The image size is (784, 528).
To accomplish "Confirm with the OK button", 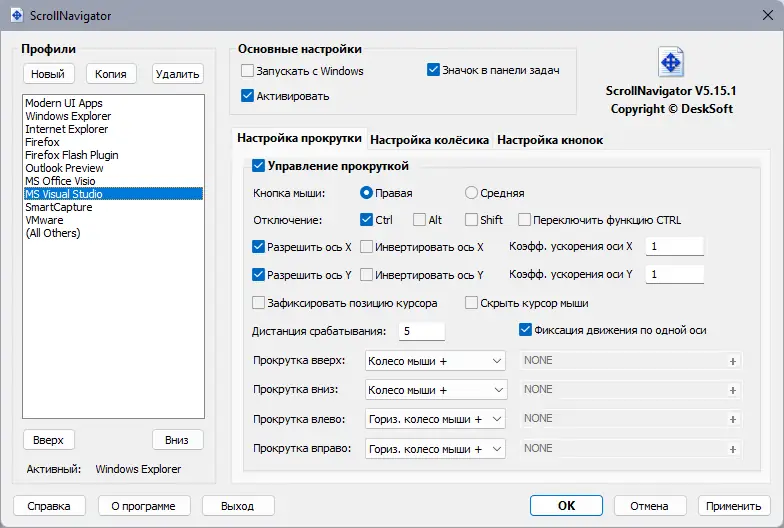I will 566,506.
